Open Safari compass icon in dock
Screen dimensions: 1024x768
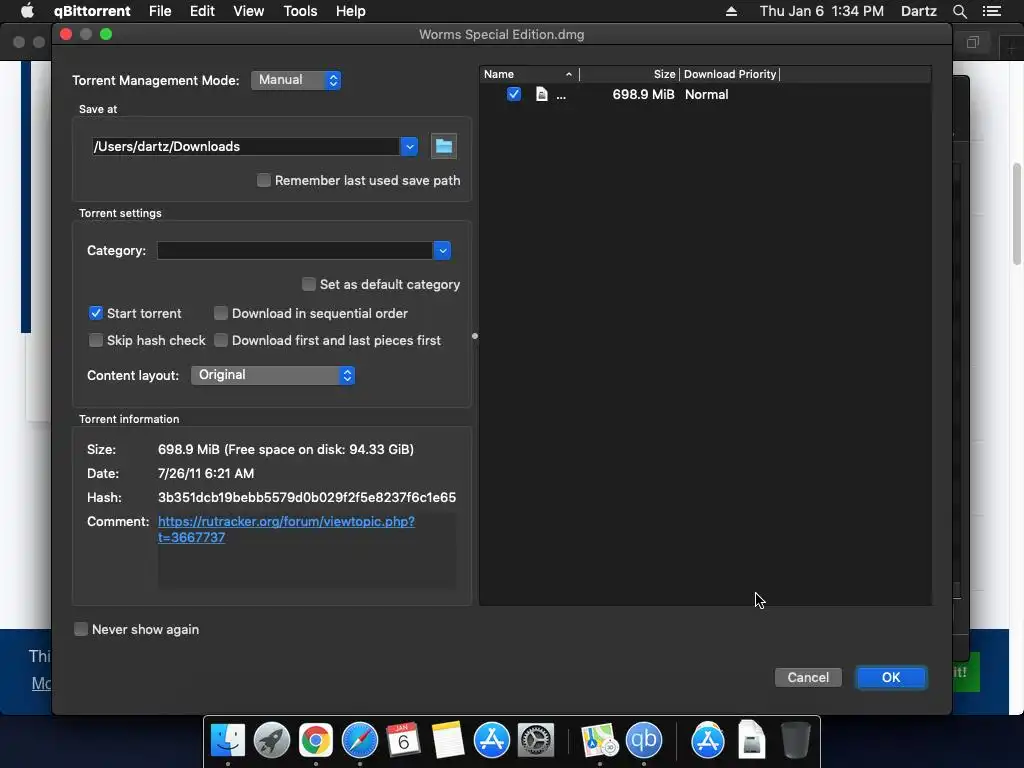pos(359,741)
